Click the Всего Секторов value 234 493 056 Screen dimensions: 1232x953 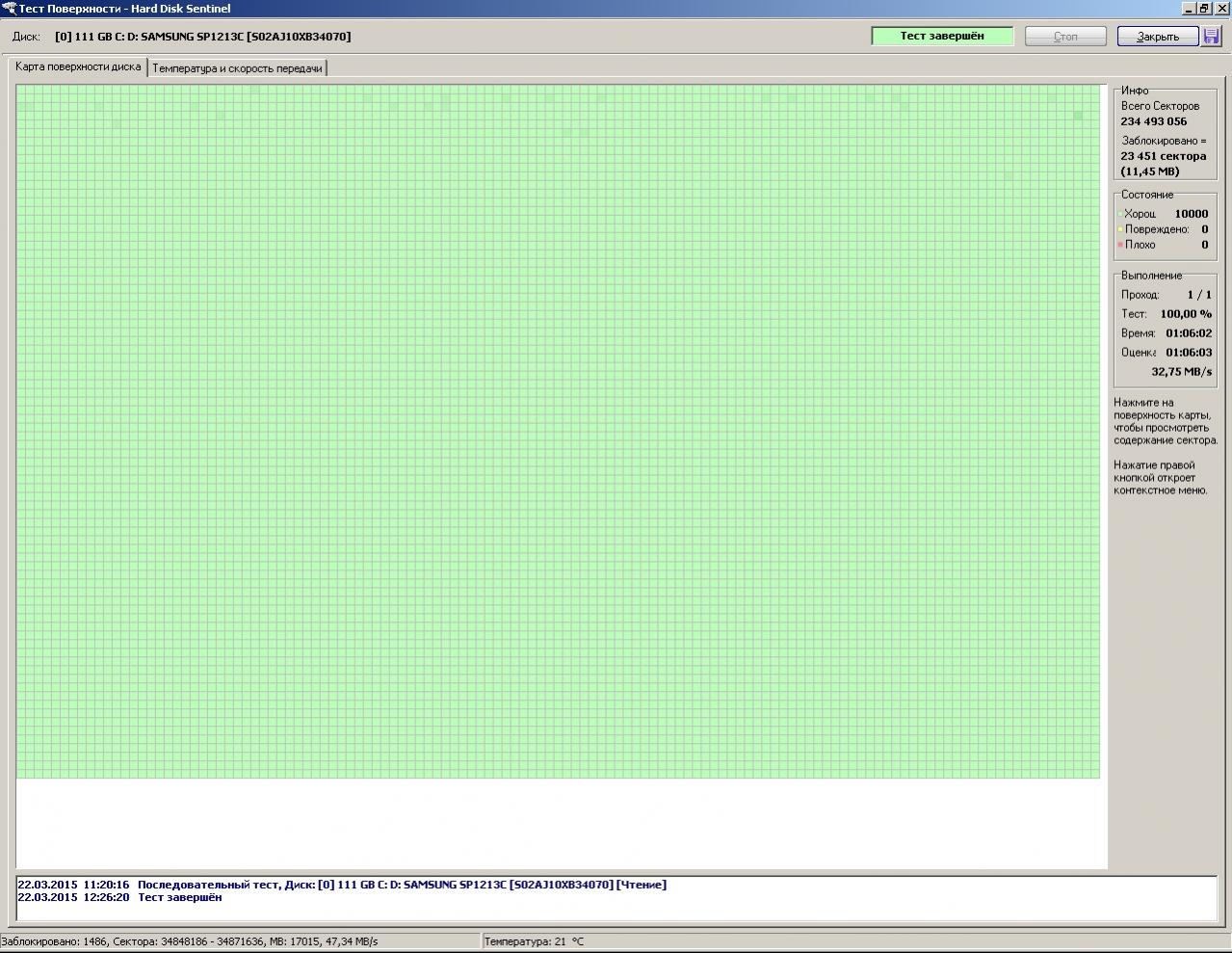[x=1154, y=121]
